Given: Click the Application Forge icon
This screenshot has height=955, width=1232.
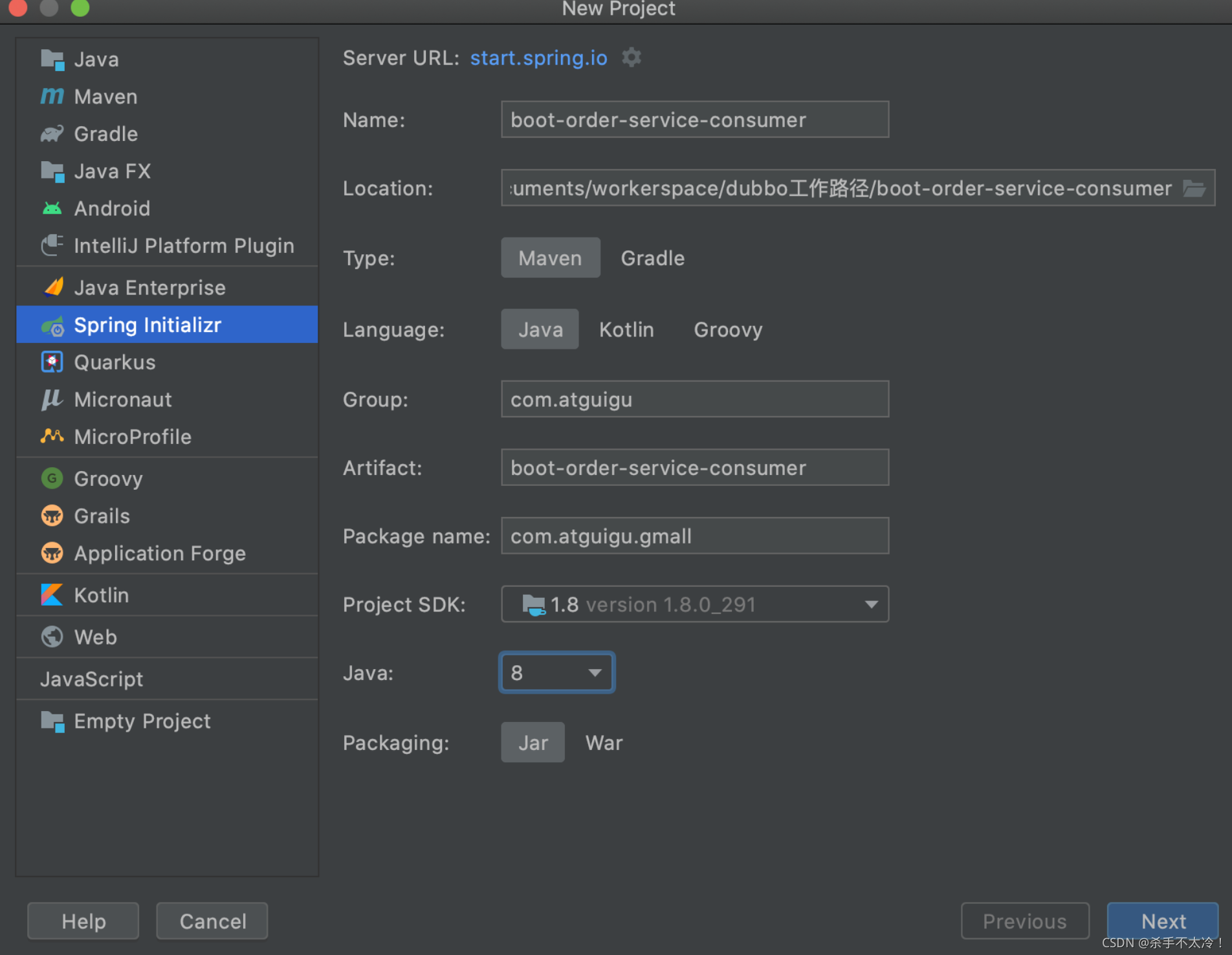Looking at the screenshot, I should coord(52,553).
